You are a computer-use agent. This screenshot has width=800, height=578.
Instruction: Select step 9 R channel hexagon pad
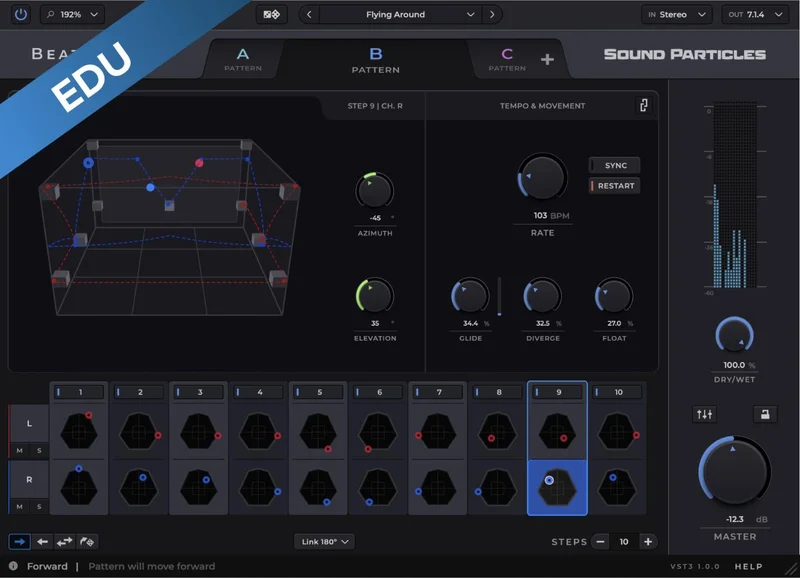tap(557, 488)
